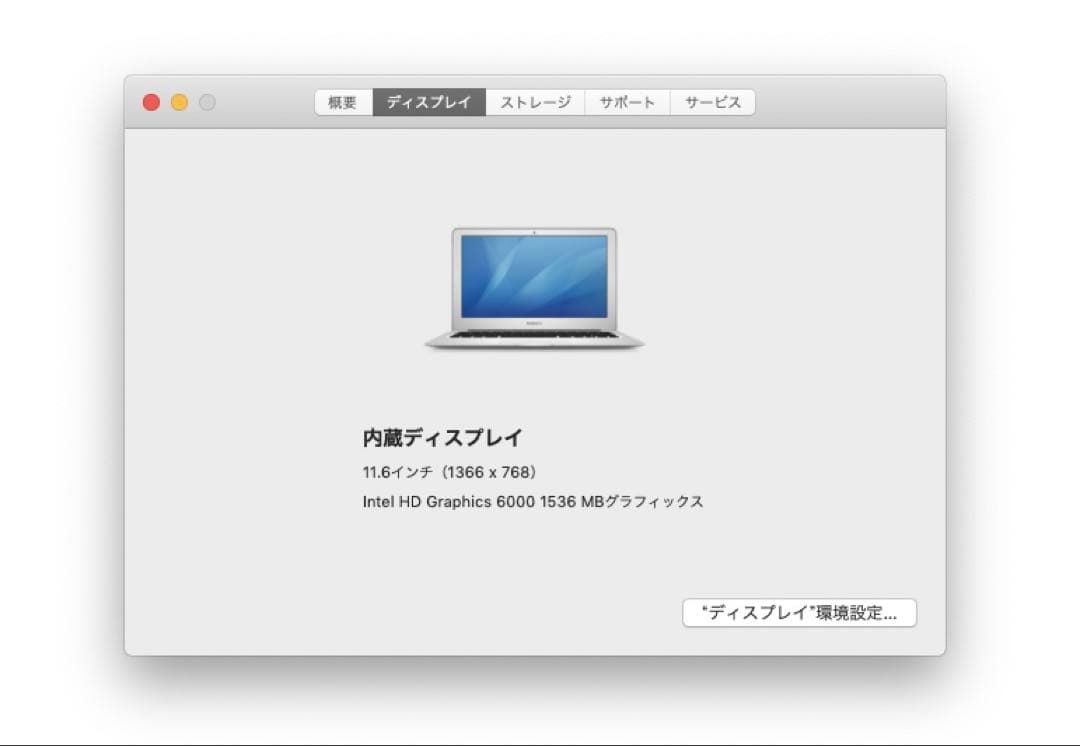Select the サービス (Service) tab
This screenshot has height=746, width=1080.
(x=711, y=101)
